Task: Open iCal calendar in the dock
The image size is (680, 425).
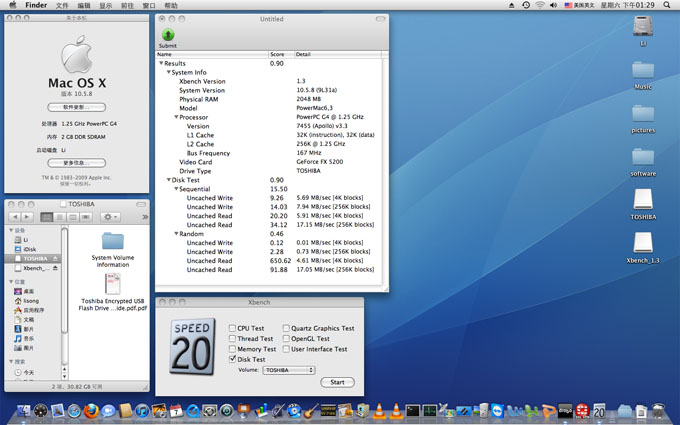Action: pyautogui.click(x=176, y=410)
